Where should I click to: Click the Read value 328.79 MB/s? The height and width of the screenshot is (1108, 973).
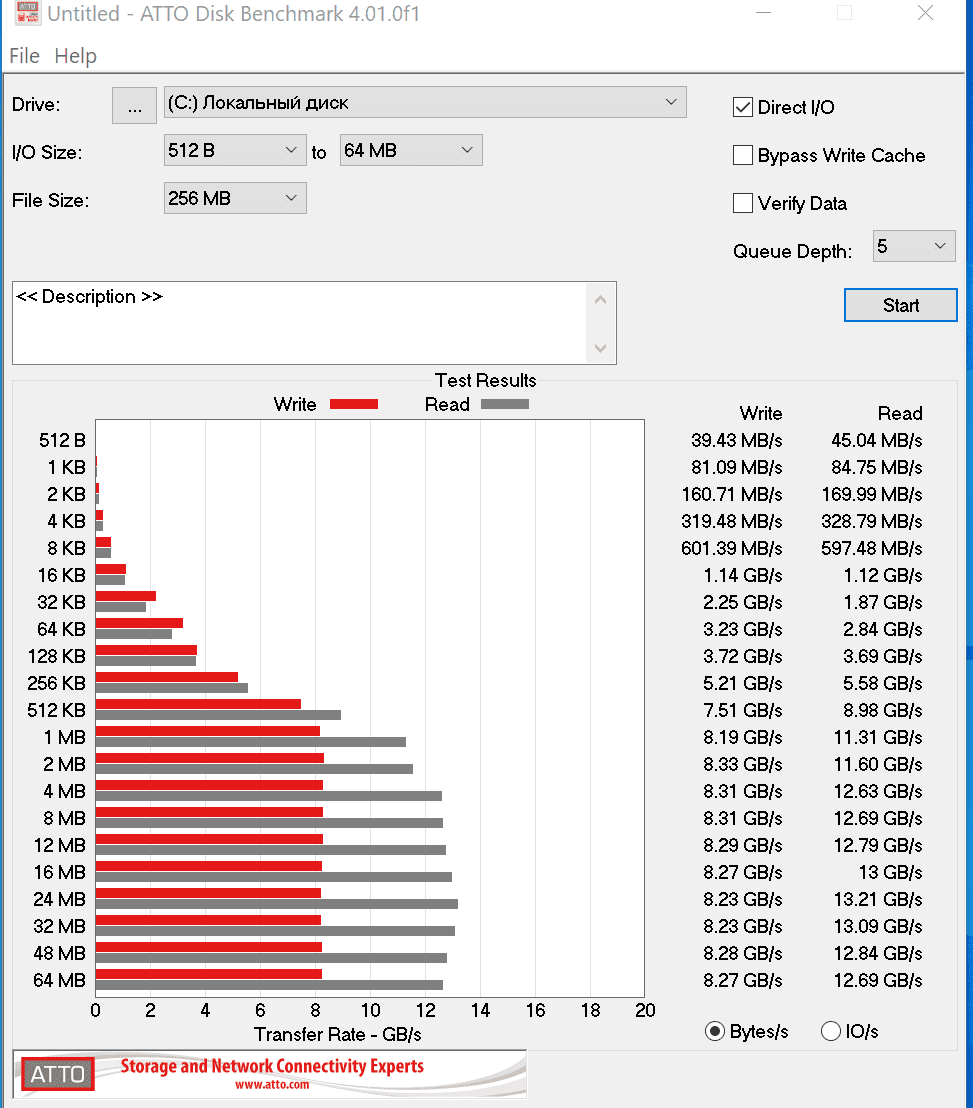click(x=871, y=521)
